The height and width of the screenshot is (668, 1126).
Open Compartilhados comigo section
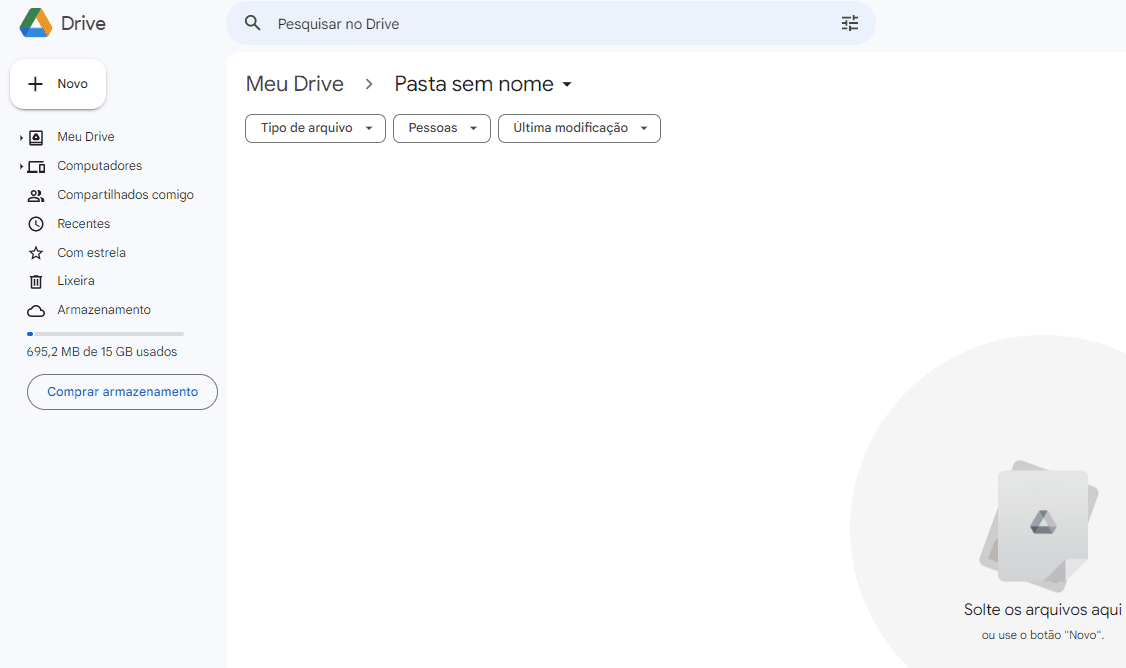tap(123, 194)
